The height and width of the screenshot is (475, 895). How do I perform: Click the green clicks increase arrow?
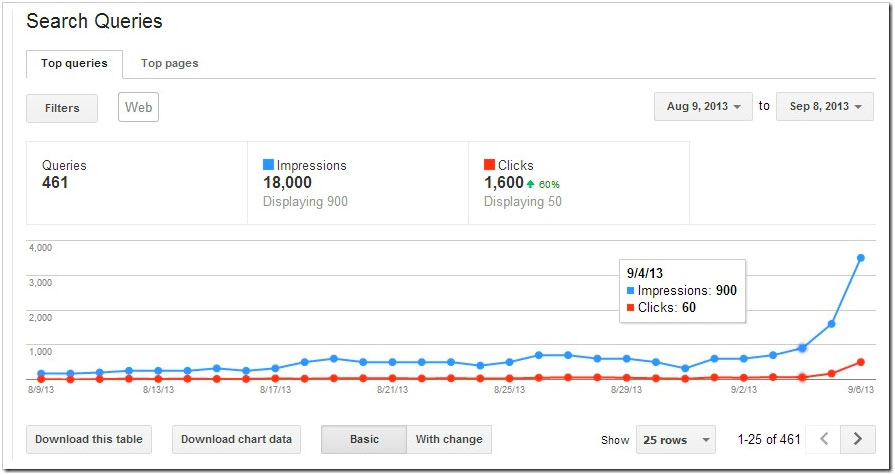coord(531,184)
